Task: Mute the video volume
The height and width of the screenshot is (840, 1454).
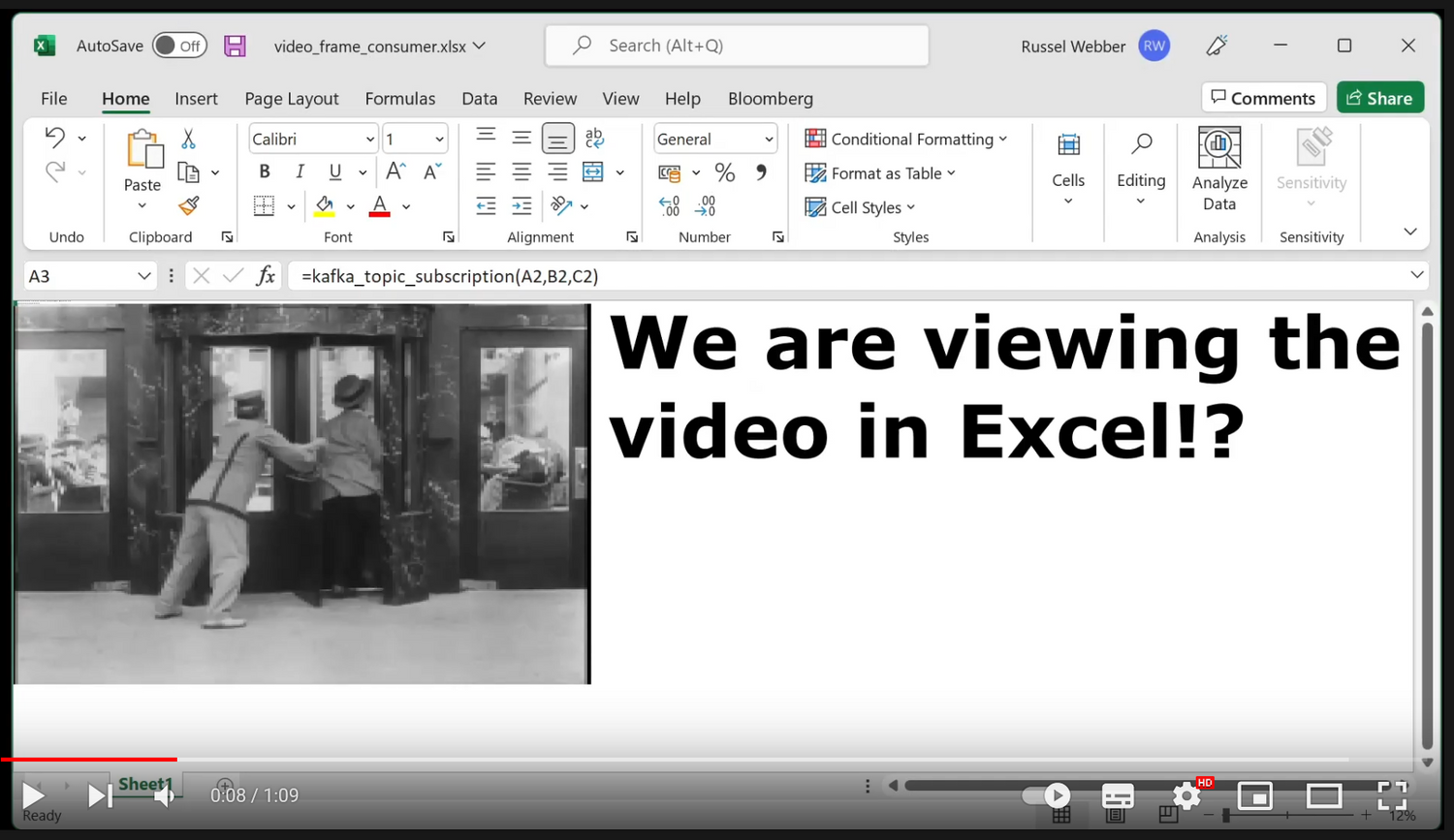Action: (x=165, y=795)
